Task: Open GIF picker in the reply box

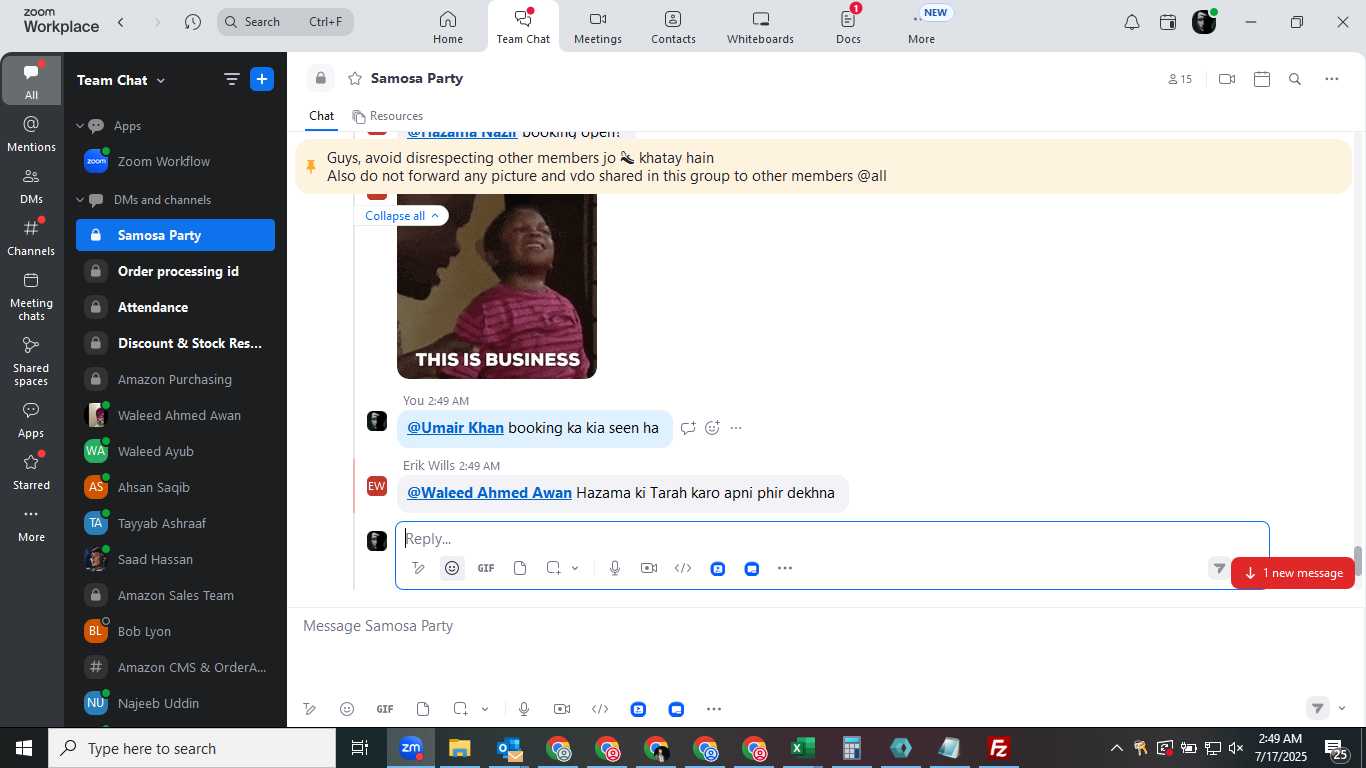Action: pyautogui.click(x=486, y=568)
